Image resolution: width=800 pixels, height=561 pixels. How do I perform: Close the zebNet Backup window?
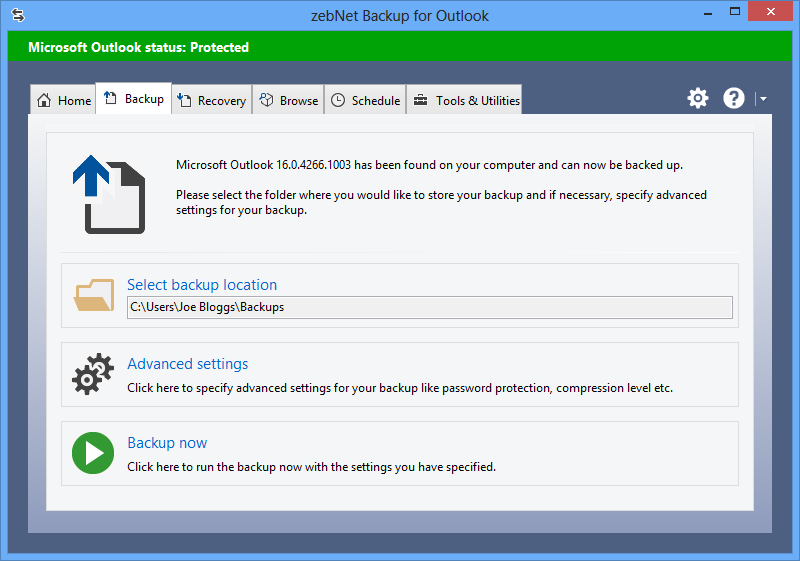click(x=770, y=11)
